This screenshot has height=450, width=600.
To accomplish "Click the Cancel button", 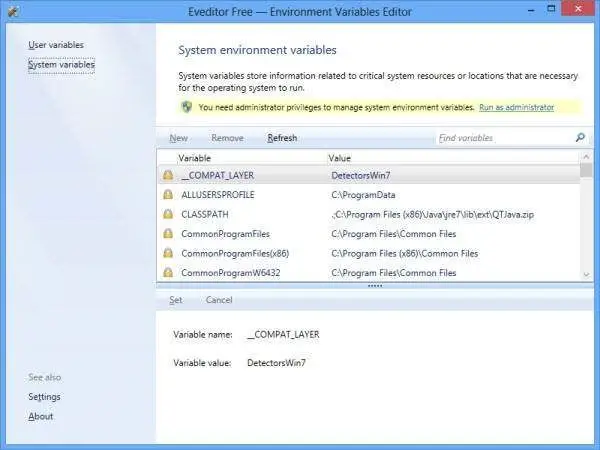I will pyautogui.click(x=219, y=300).
